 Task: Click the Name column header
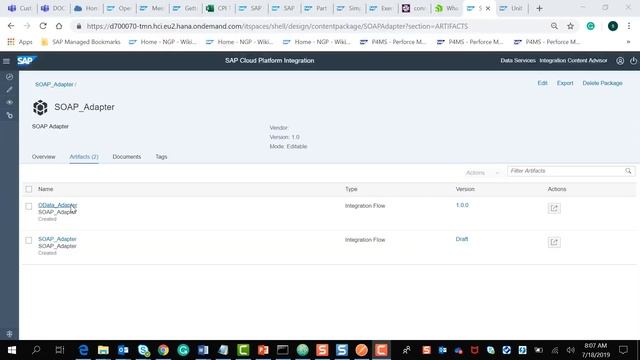[46, 189]
